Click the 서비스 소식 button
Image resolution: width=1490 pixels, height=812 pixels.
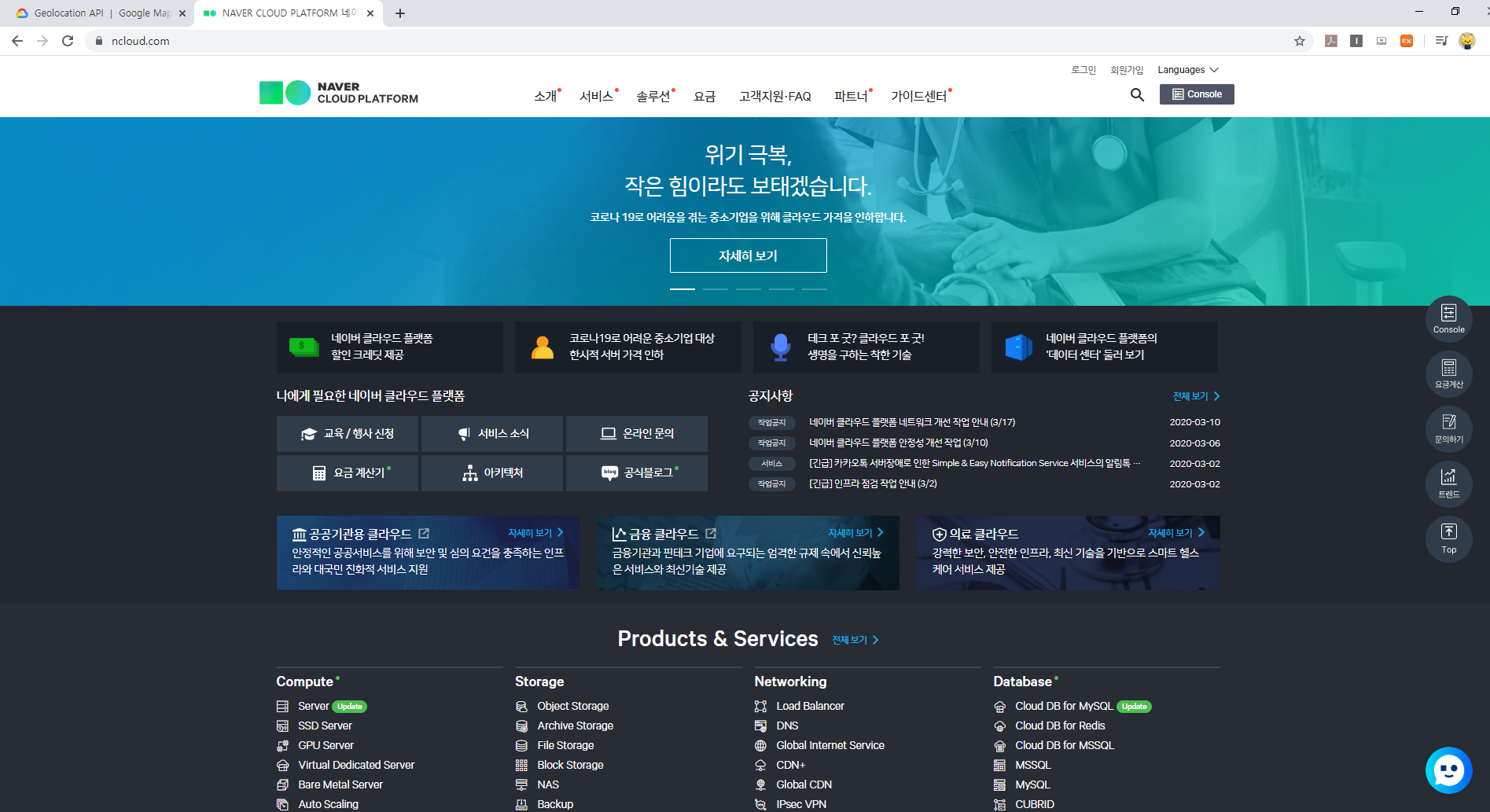492,434
